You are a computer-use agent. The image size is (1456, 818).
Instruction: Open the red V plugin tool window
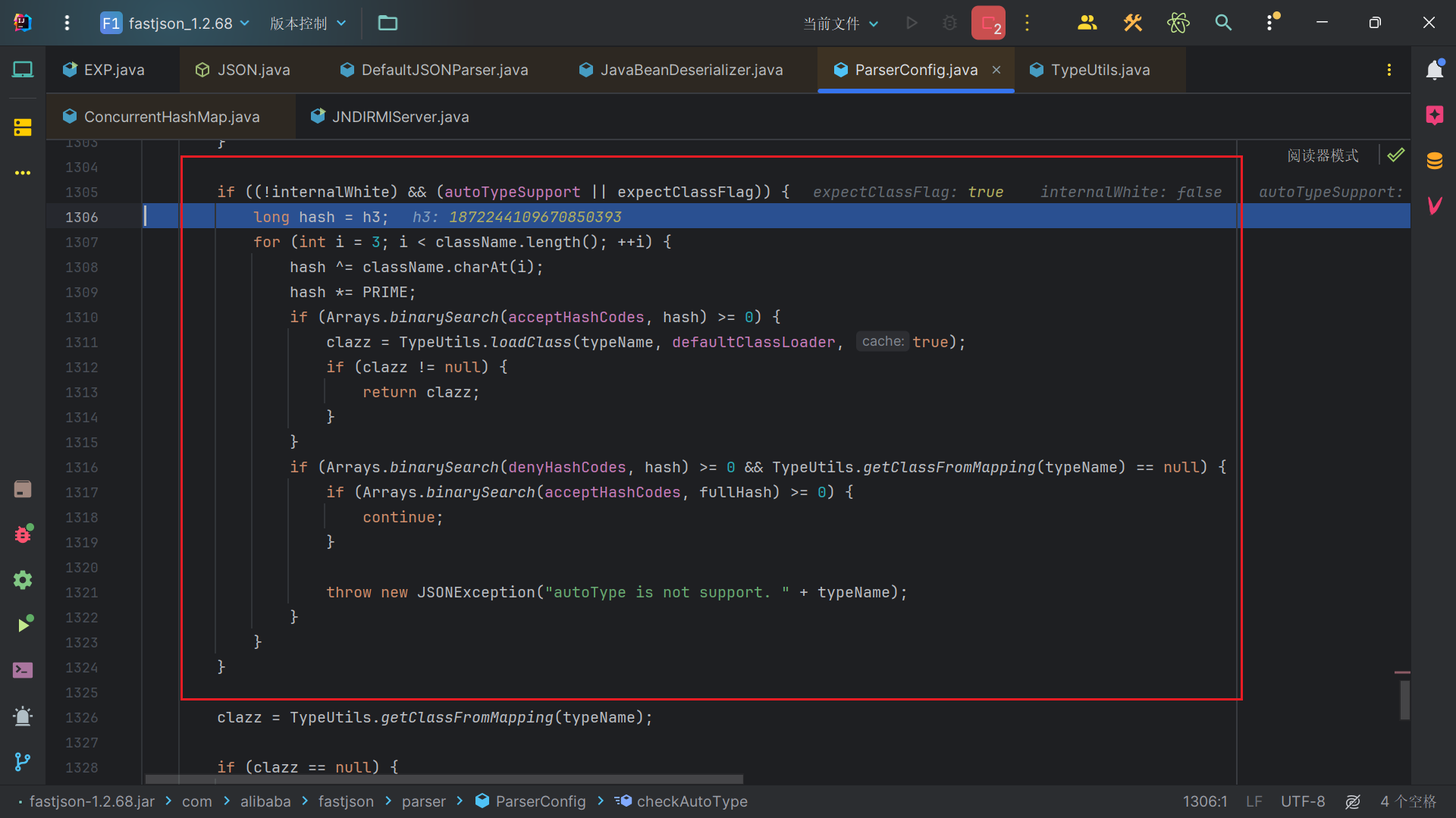pos(1435,205)
